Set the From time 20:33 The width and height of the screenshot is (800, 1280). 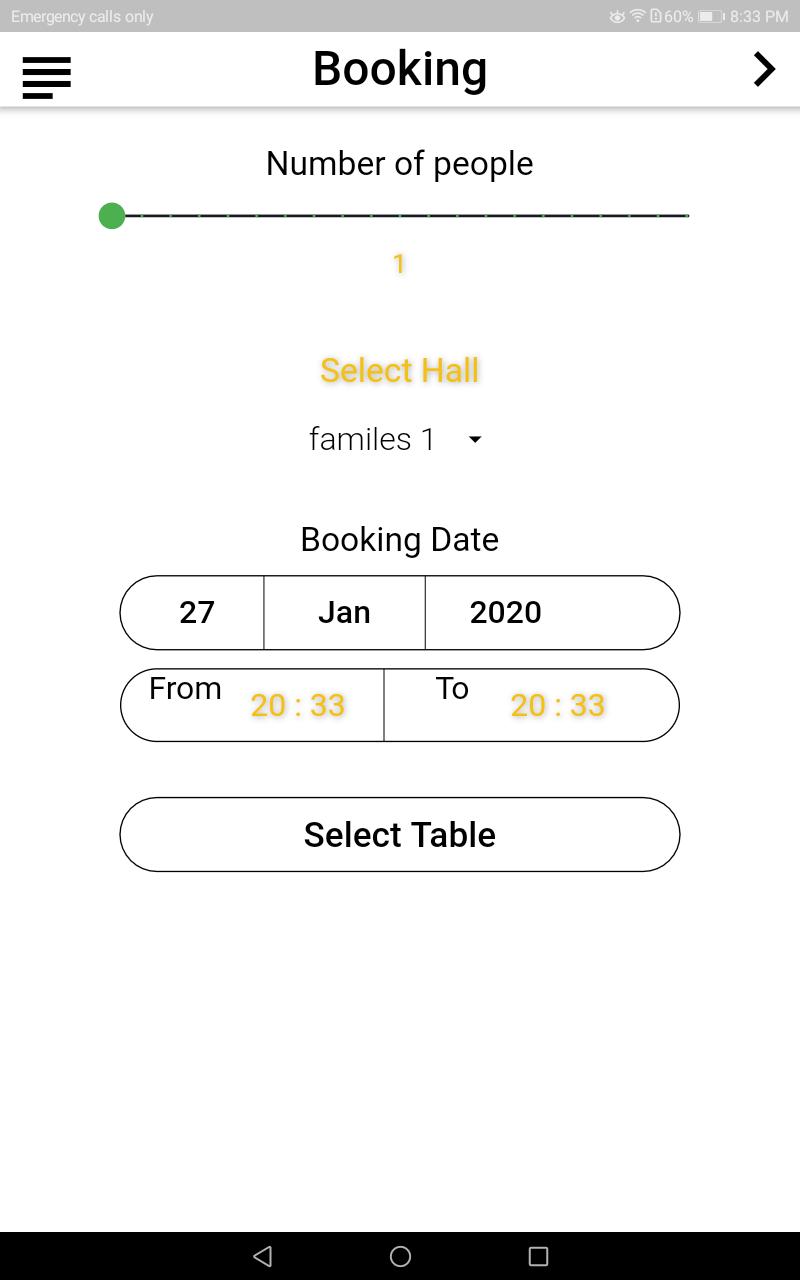(x=298, y=705)
